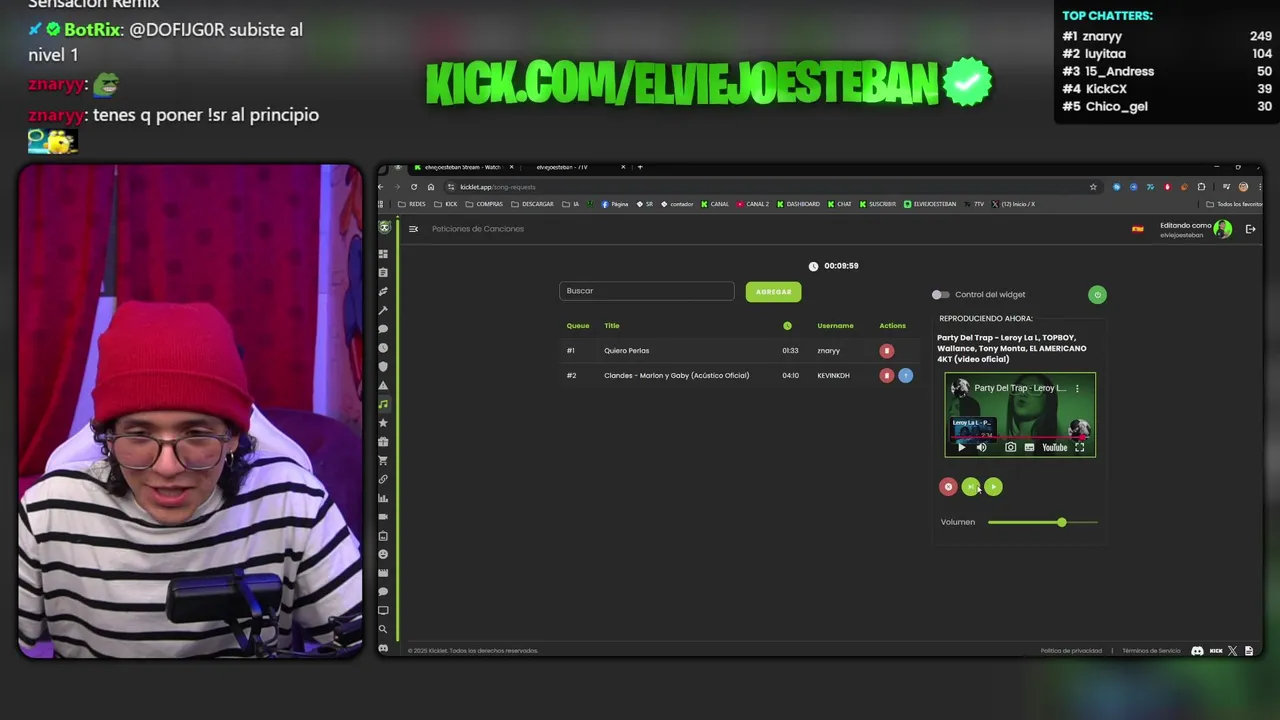Click the green play button below the video
The image size is (1280, 720).
point(993,487)
